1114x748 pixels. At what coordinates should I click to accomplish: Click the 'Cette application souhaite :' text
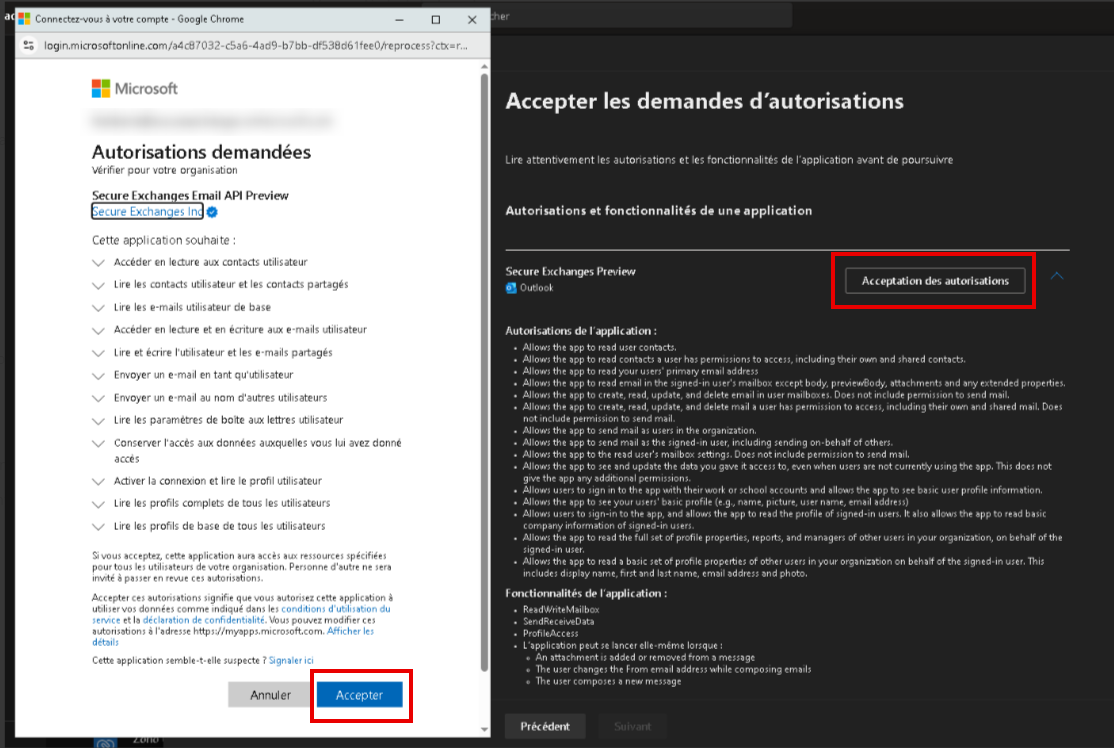(163, 240)
